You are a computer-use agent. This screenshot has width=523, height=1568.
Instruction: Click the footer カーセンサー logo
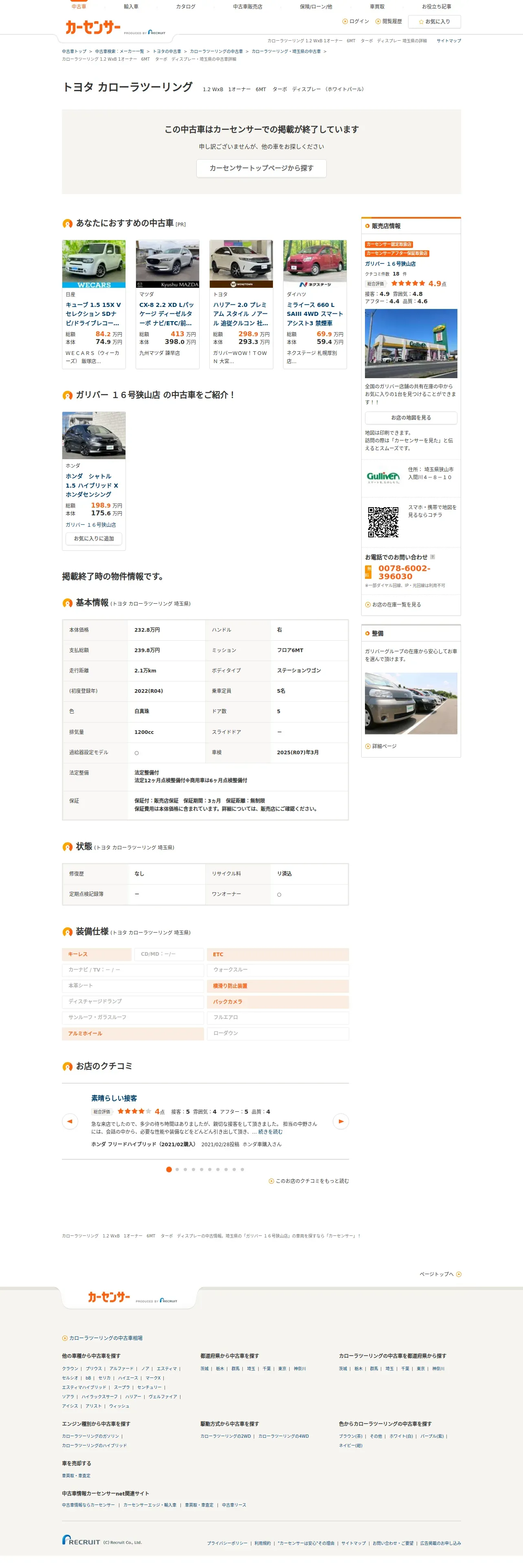109,1297
